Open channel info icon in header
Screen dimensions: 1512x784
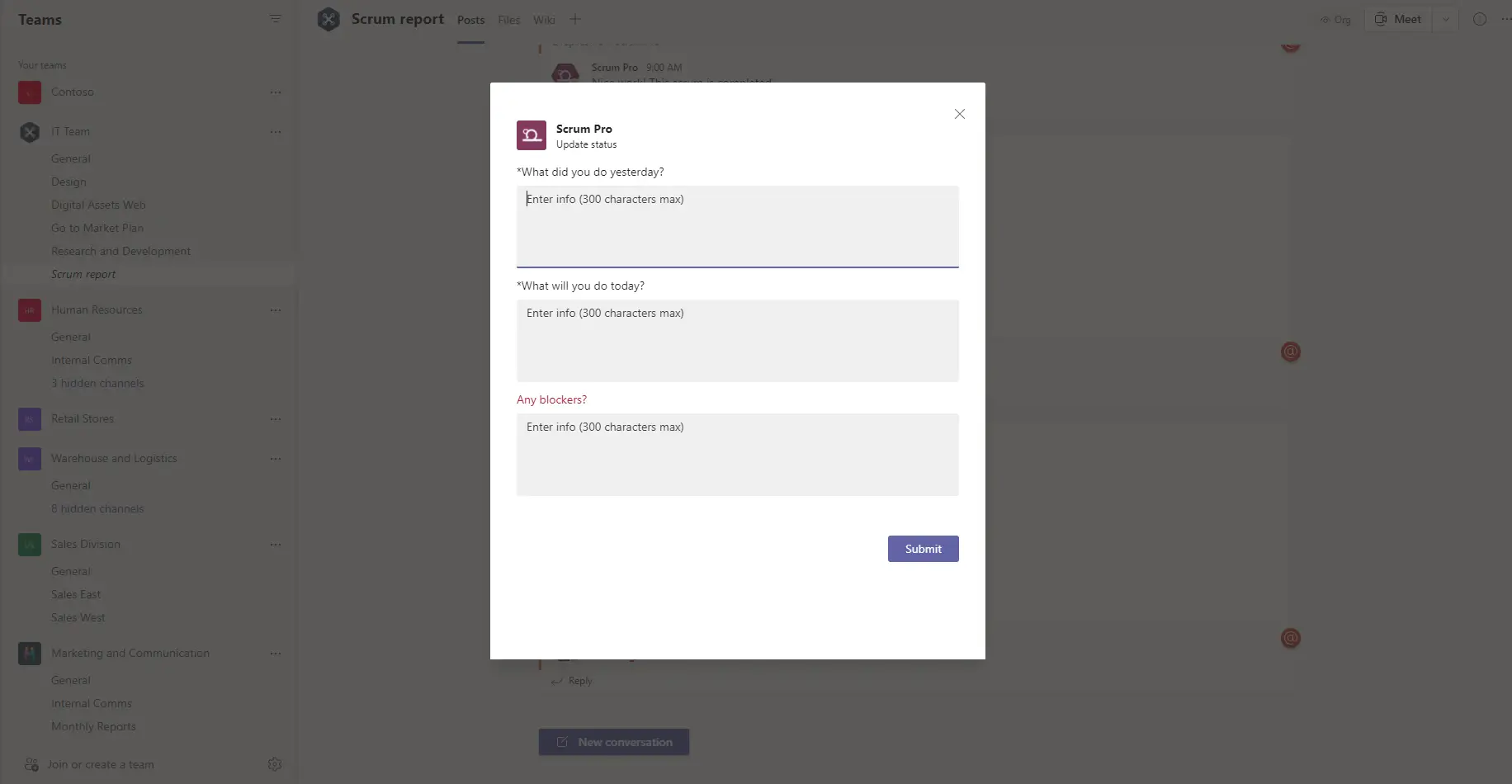pyautogui.click(x=1480, y=19)
